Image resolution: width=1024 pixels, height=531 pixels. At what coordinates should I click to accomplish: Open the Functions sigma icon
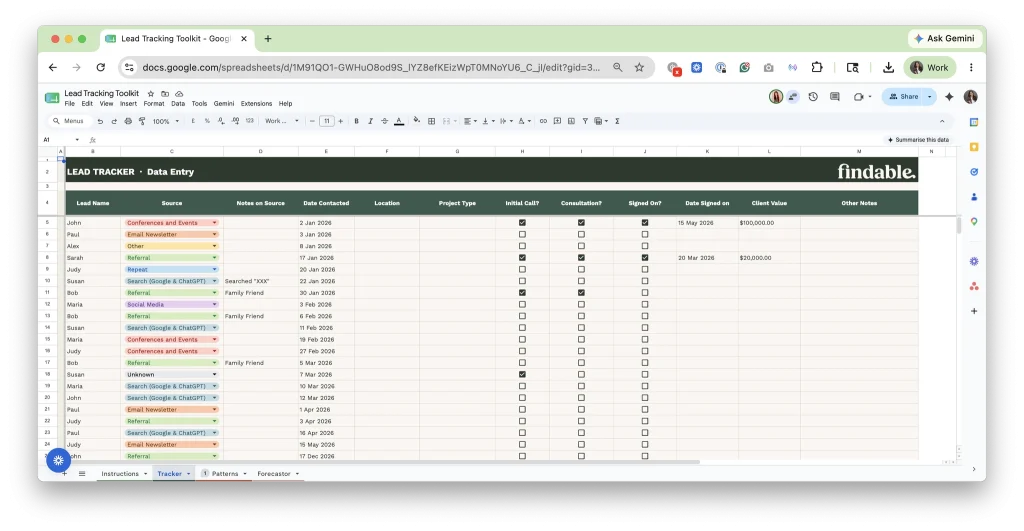coord(617,121)
